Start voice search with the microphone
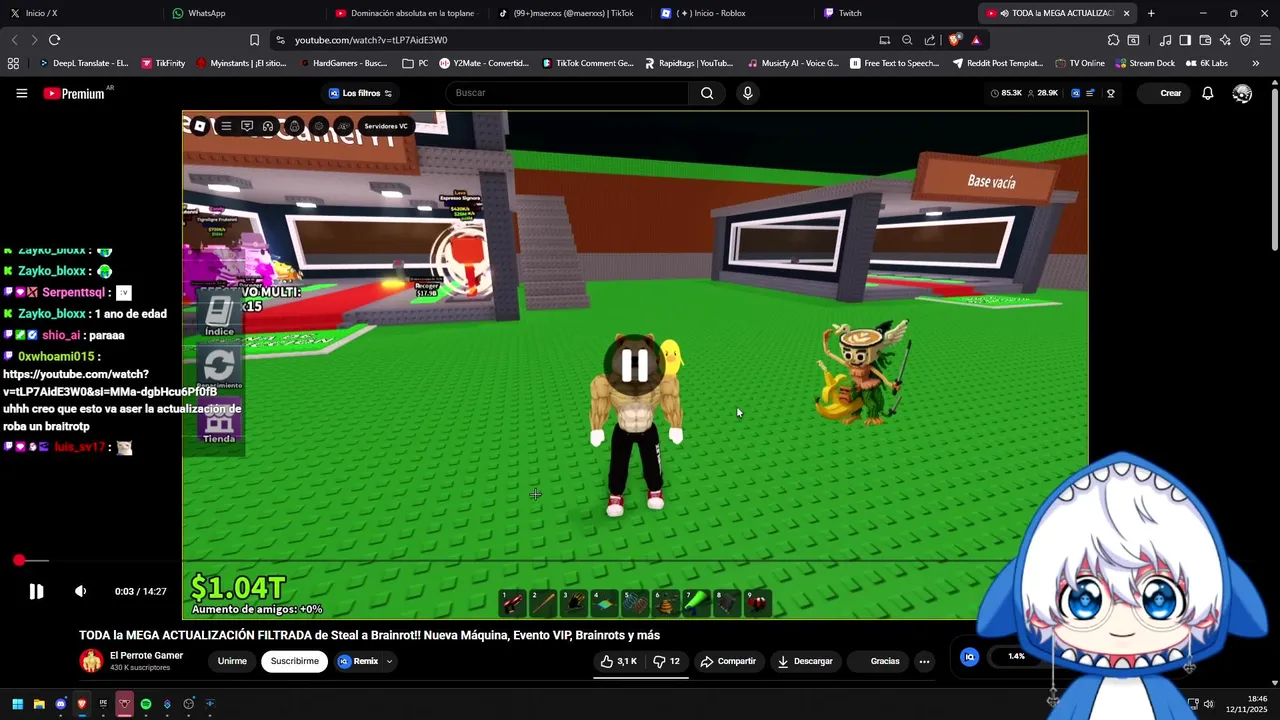 coord(747,93)
